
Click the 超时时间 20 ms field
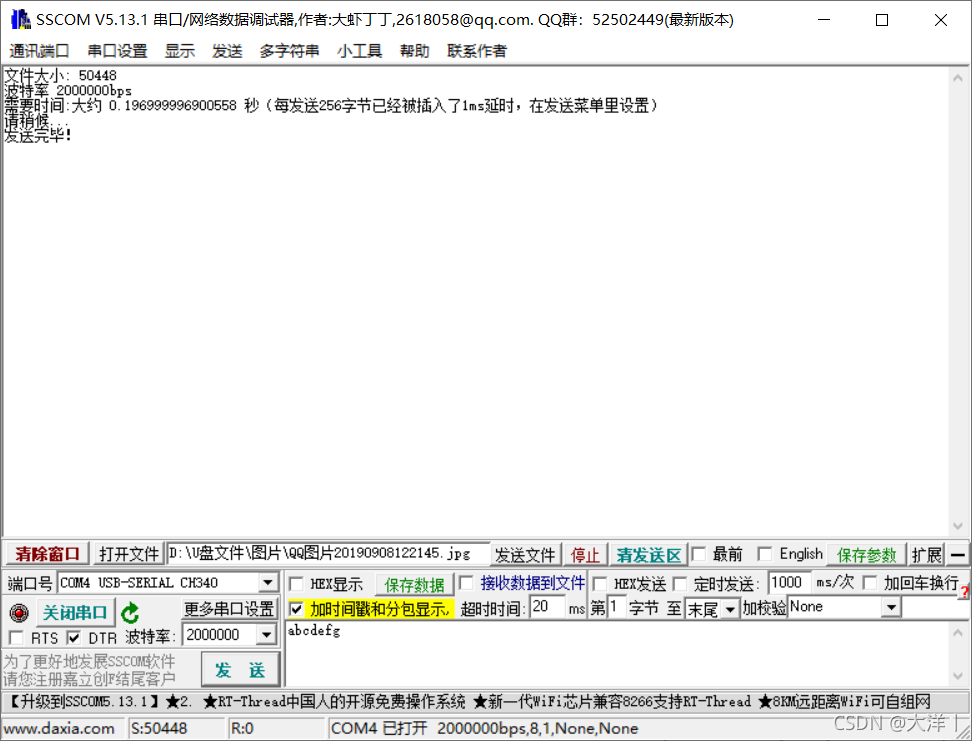coord(547,607)
